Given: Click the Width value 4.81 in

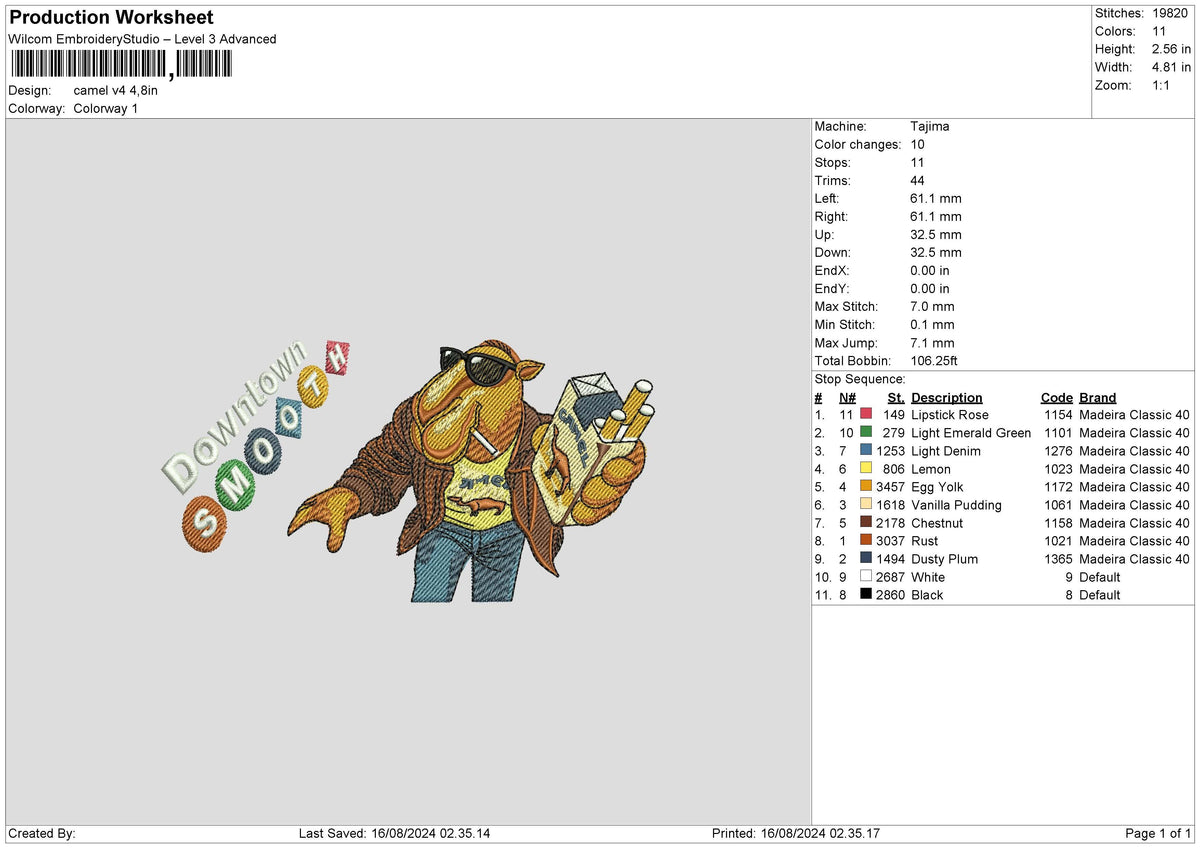Looking at the screenshot, I should pos(1169,67).
